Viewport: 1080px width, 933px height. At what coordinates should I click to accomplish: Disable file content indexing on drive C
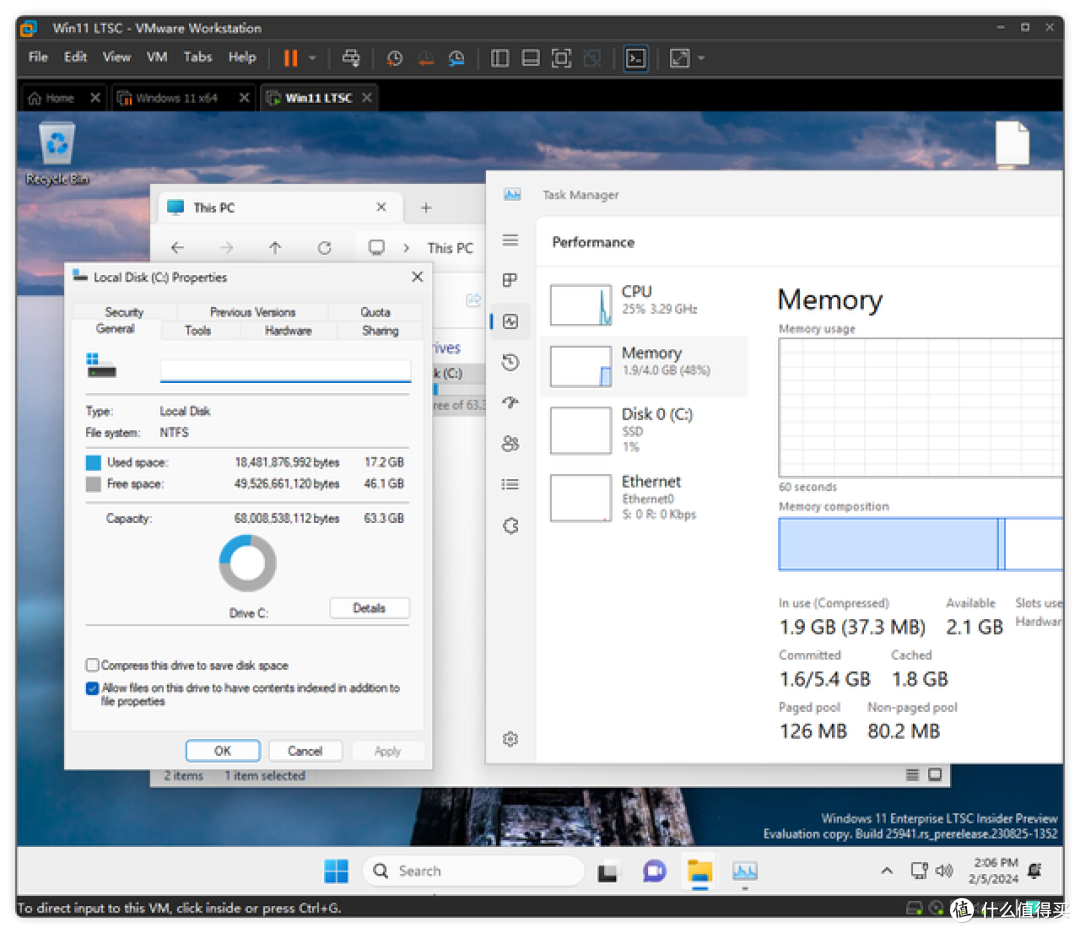click(91, 688)
